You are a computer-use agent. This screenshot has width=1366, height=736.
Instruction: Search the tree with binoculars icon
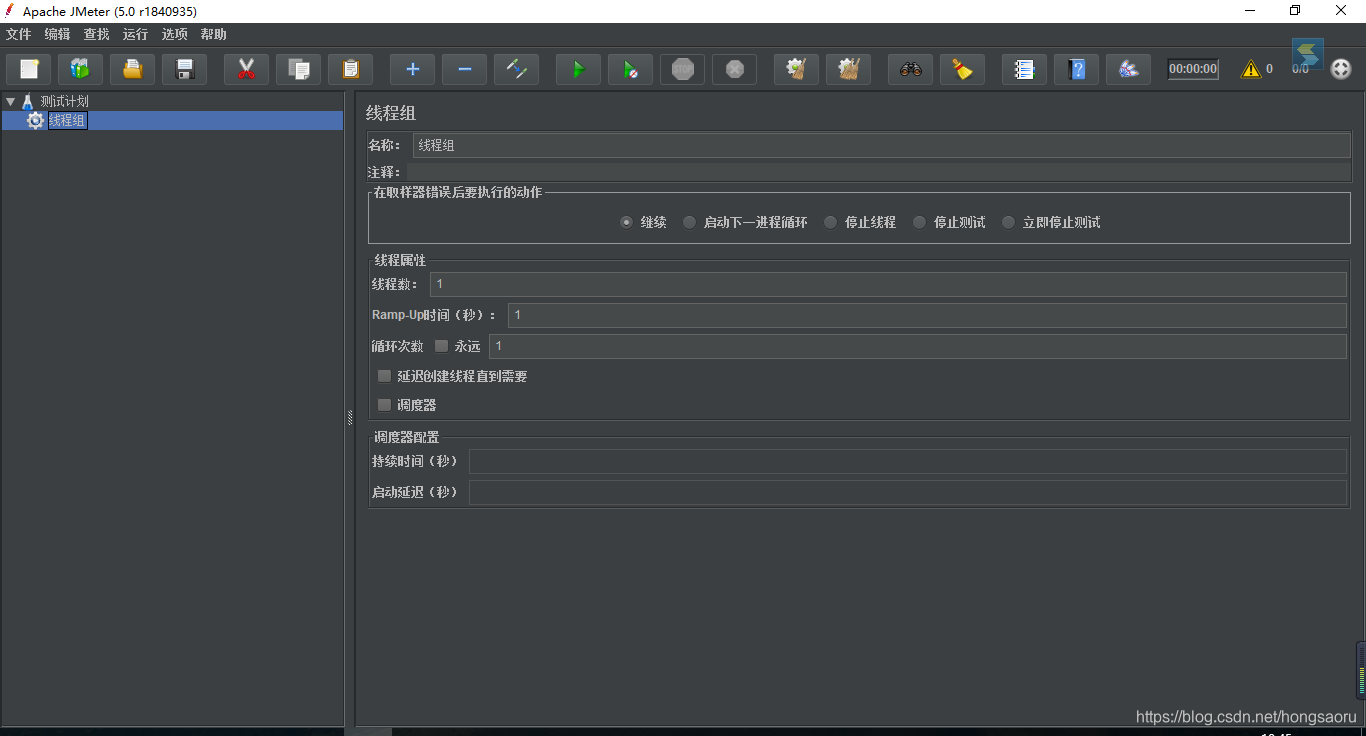pyautogui.click(x=910, y=69)
